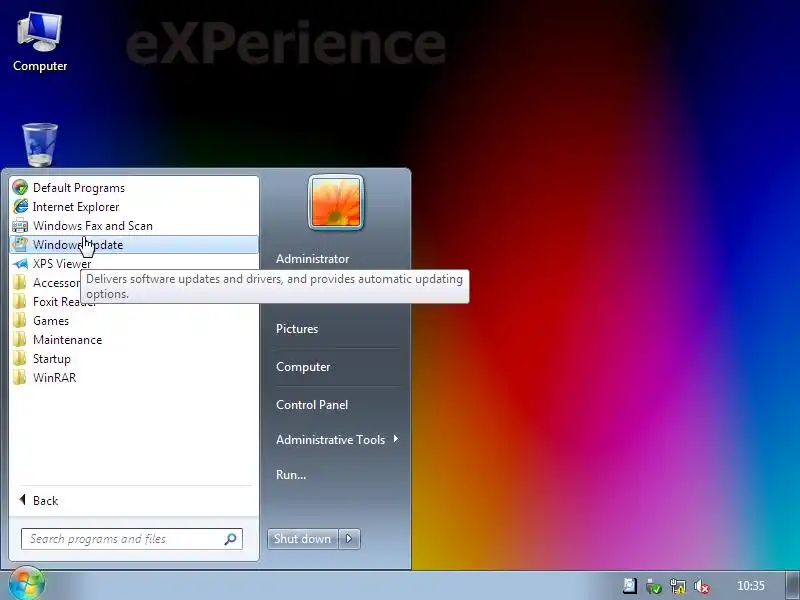Expand the Accessories folder label
Screen dimensions: 800x600
pyautogui.click(x=56, y=283)
